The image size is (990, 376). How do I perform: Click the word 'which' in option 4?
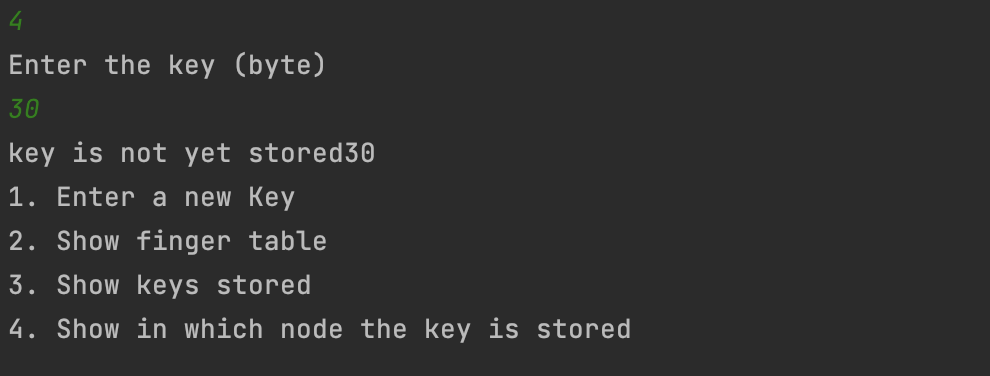[224, 329]
